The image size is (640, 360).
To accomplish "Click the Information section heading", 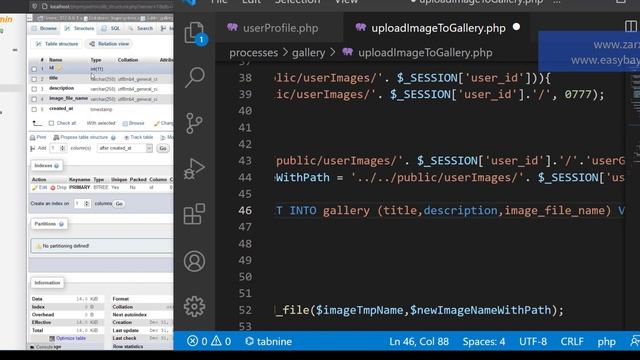I will [47, 283].
